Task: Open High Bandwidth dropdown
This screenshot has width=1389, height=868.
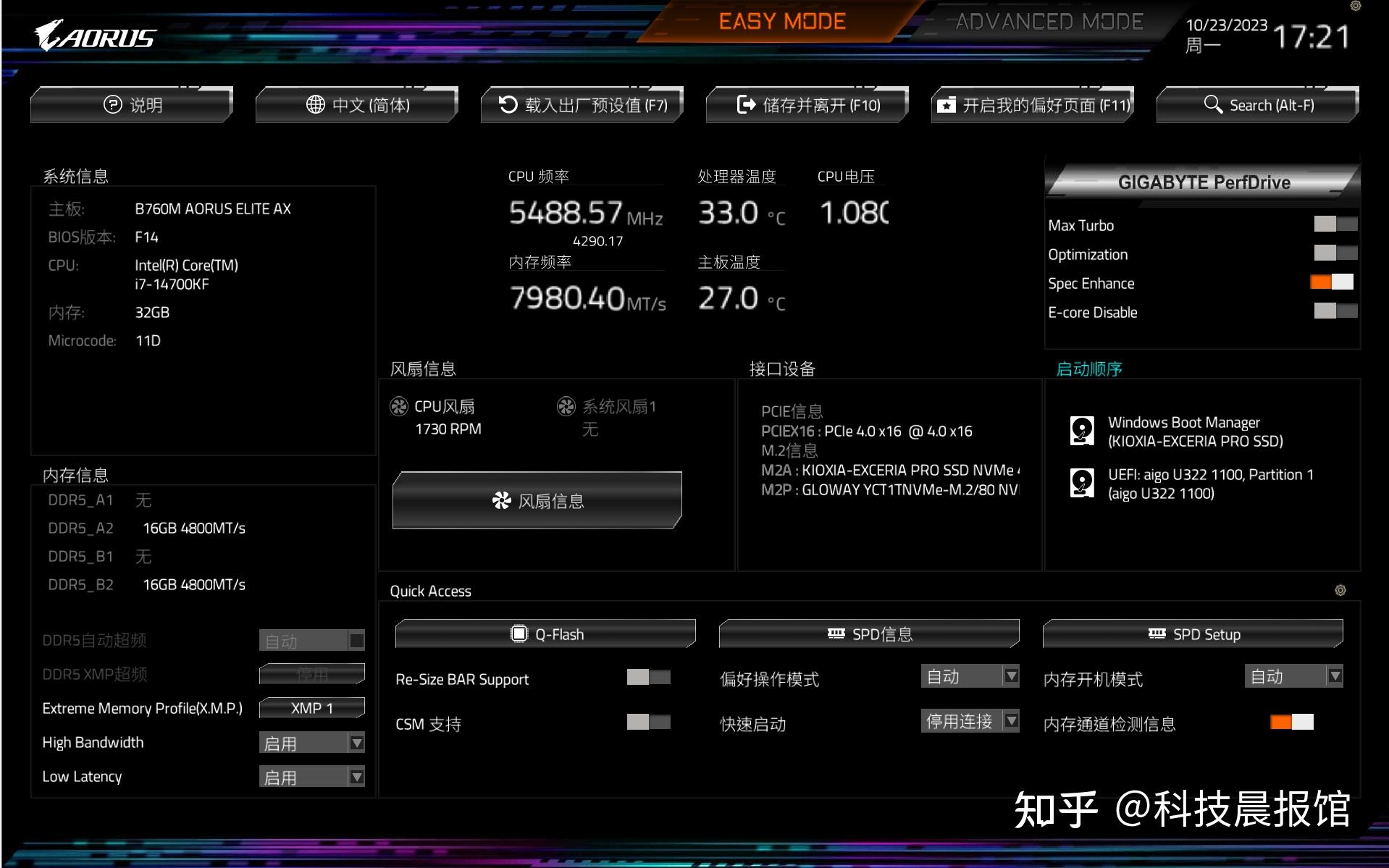Action: coord(312,743)
